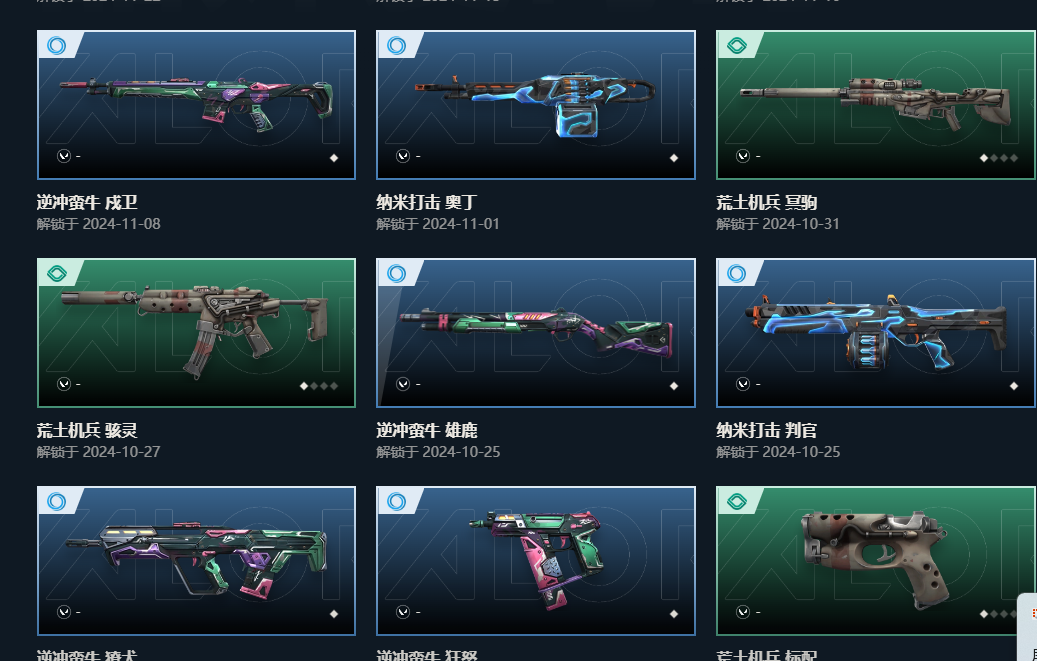Click the green tier icon on 荒土机兵 冥驹 card
1037x661 pixels.
(x=737, y=46)
